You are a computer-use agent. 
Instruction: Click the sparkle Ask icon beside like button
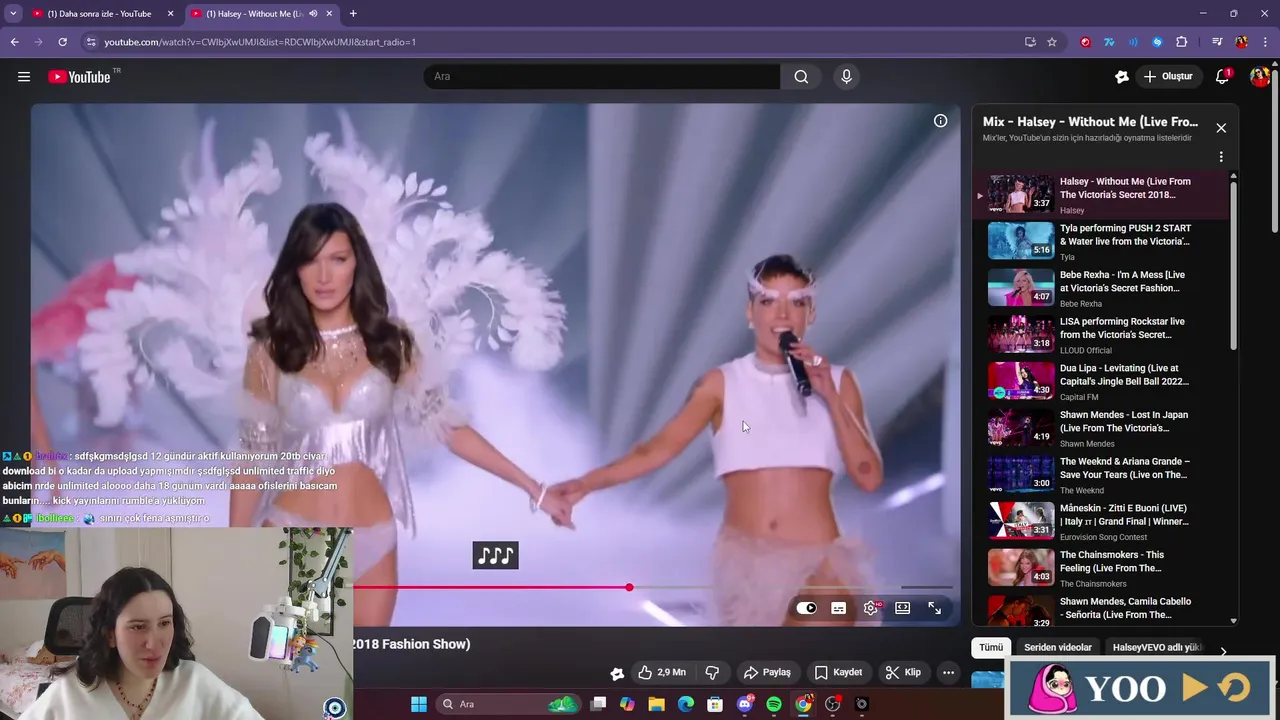[x=617, y=673]
